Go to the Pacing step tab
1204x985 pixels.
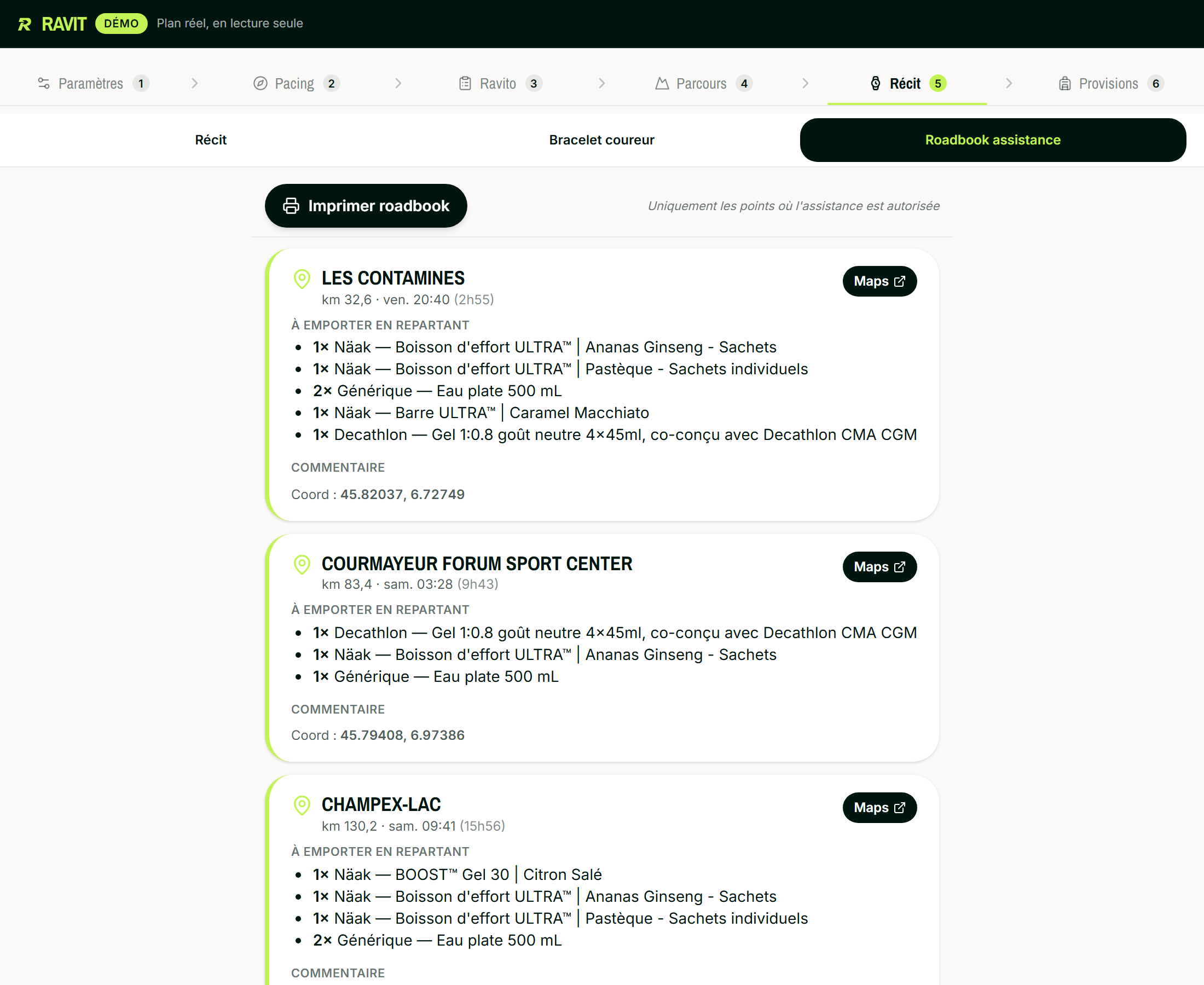click(x=296, y=83)
